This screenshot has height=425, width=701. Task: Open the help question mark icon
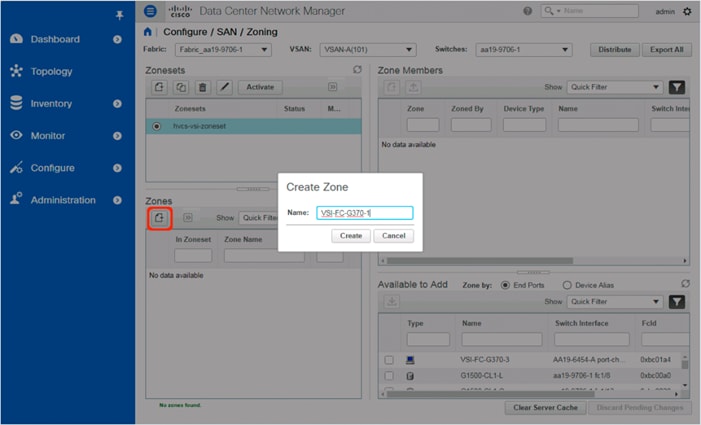click(x=528, y=11)
